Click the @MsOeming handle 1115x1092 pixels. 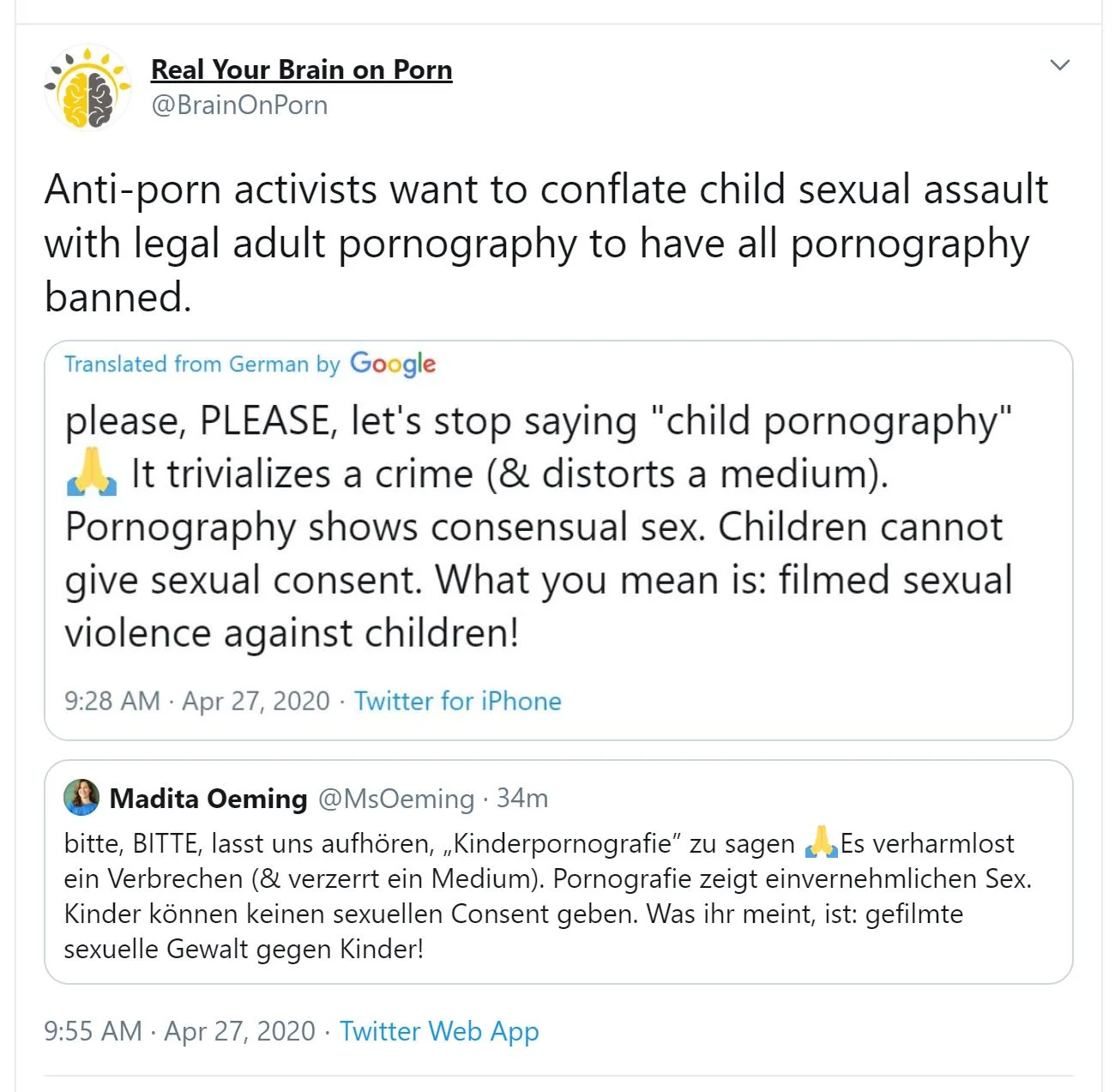click(x=395, y=799)
